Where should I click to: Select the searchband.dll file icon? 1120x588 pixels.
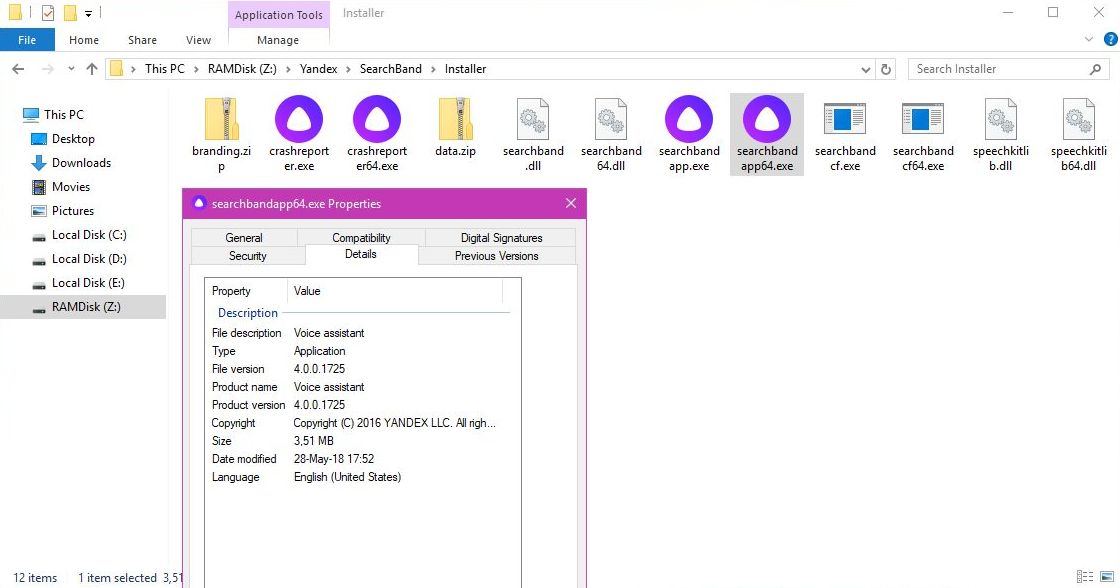click(x=534, y=119)
